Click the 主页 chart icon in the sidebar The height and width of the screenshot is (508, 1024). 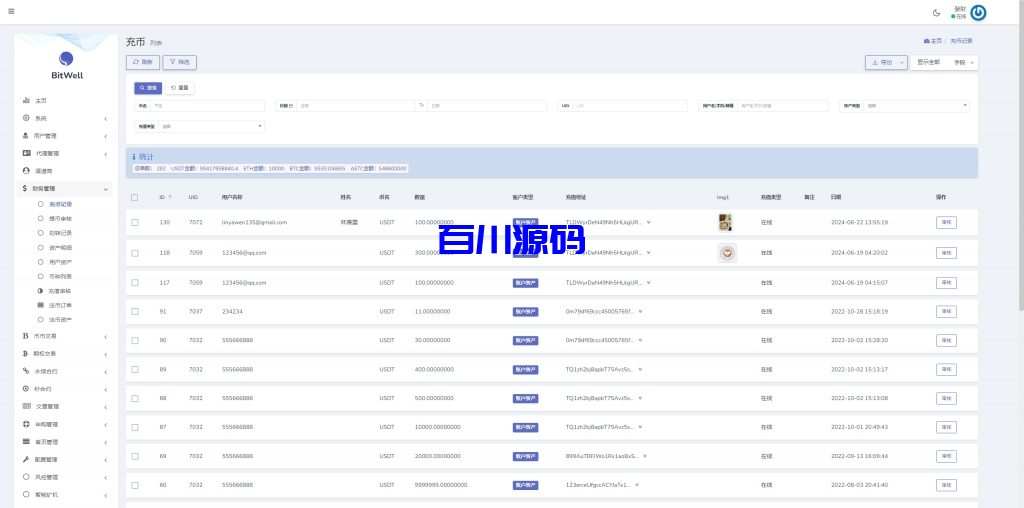coord(26,101)
